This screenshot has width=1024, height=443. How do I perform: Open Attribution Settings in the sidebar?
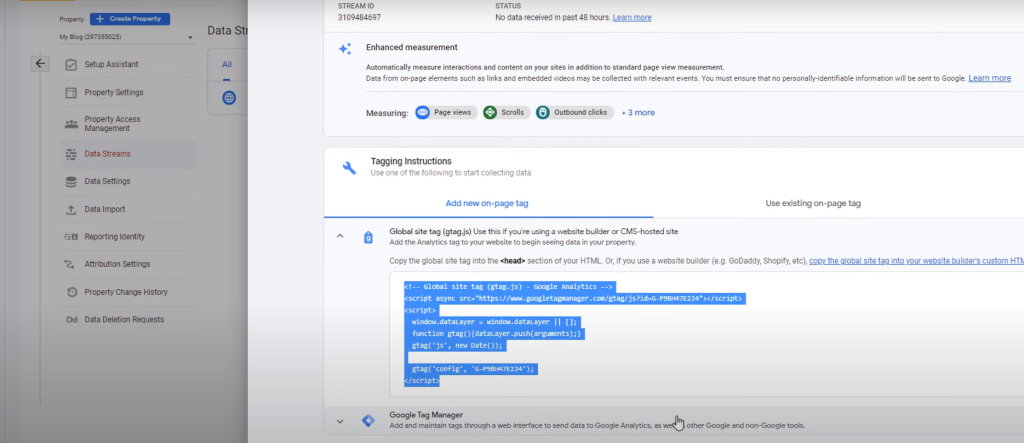[117, 264]
